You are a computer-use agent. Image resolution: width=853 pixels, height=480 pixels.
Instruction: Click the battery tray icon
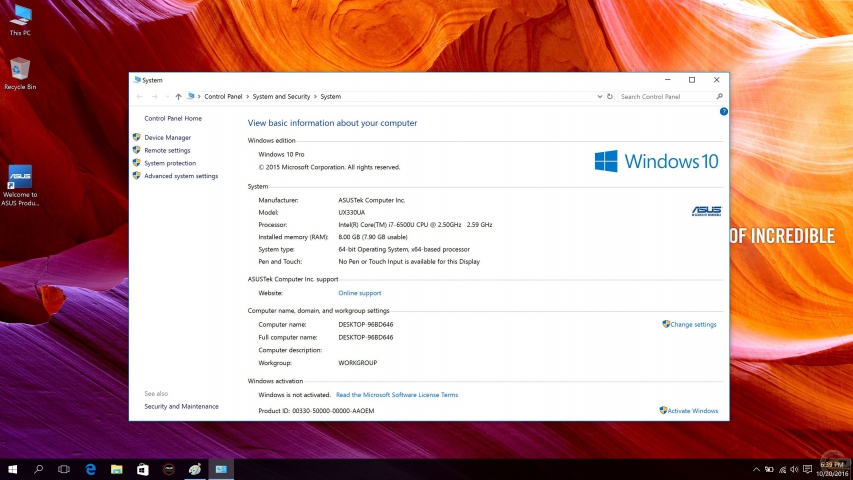click(769, 470)
